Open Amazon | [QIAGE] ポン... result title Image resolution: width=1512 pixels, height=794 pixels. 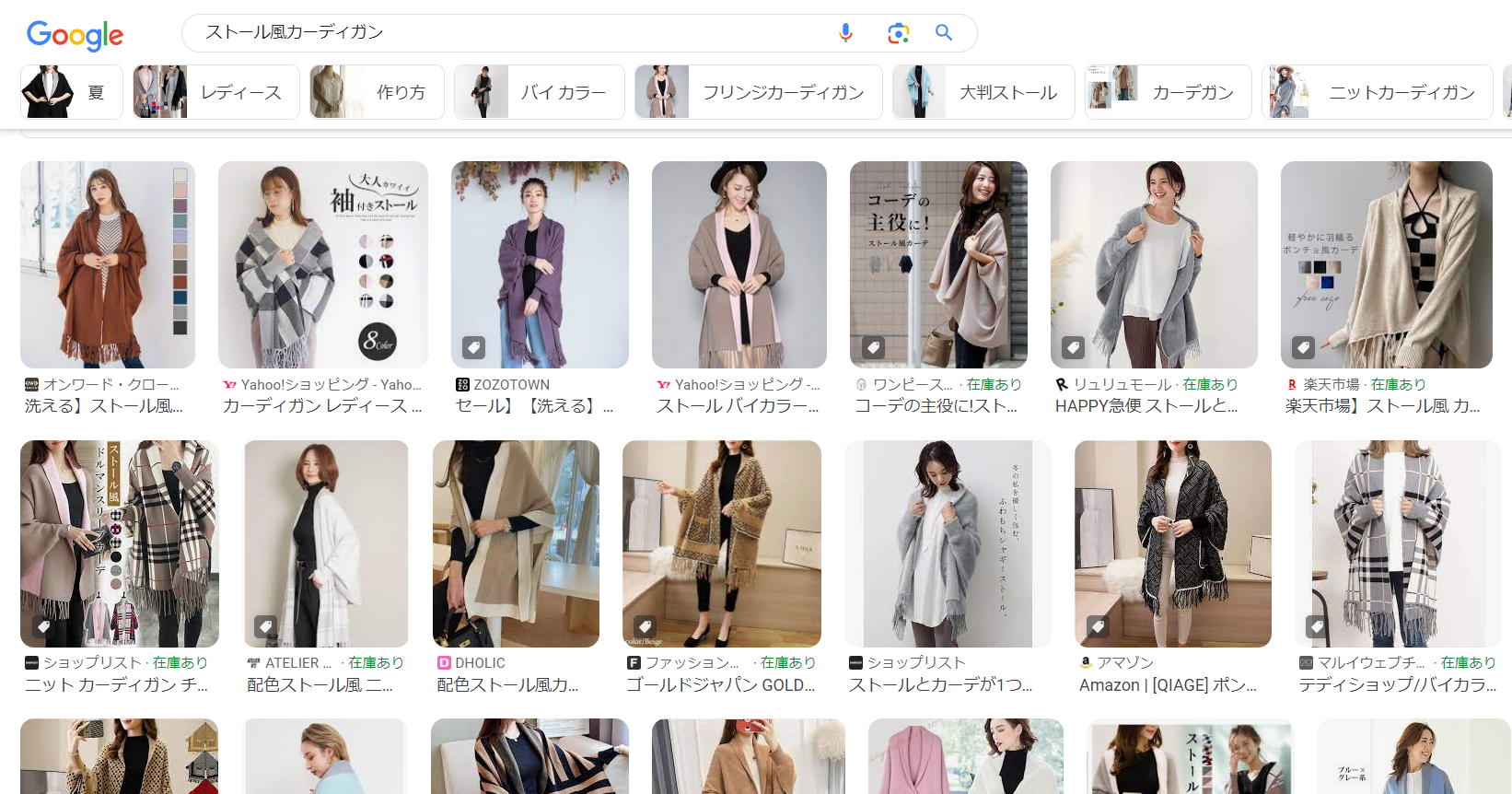point(1167,685)
